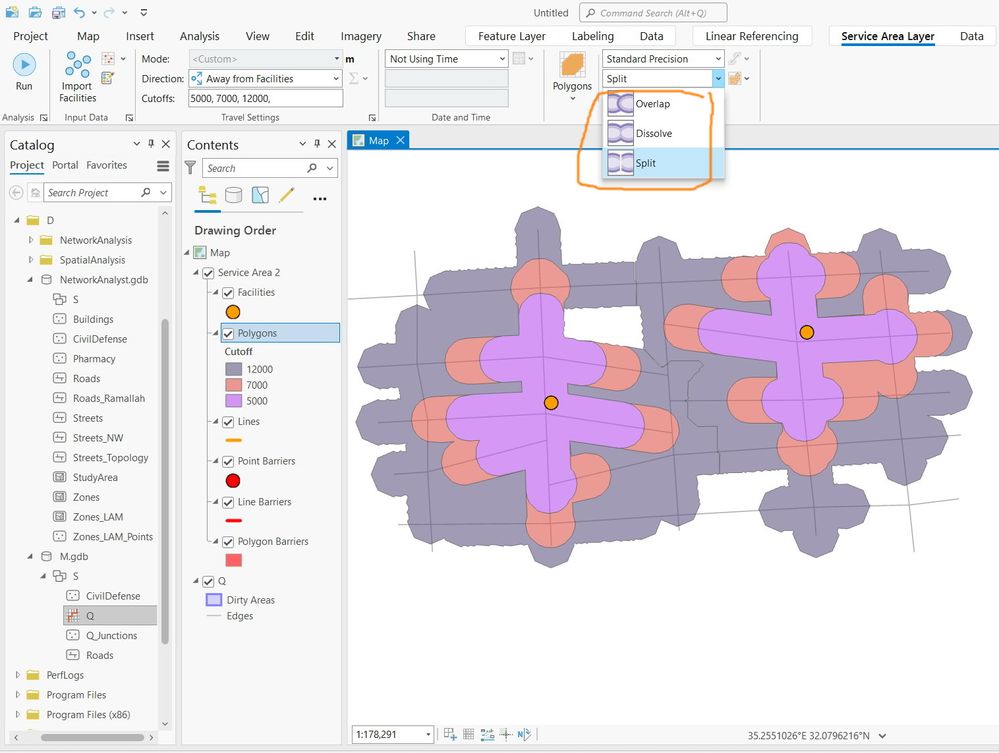
Task: Click the Contents filter funnel icon
Action: click(x=191, y=168)
